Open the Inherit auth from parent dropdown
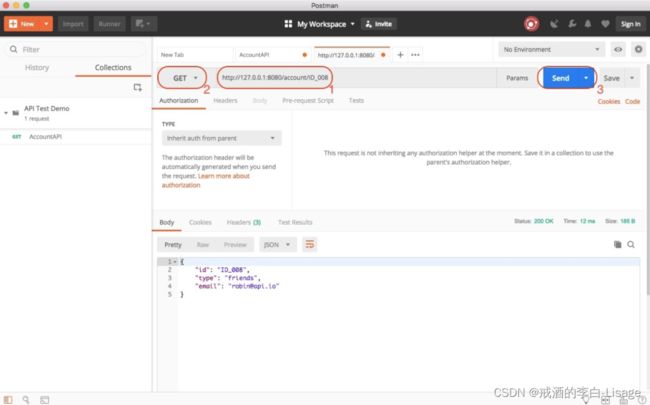 click(221, 138)
